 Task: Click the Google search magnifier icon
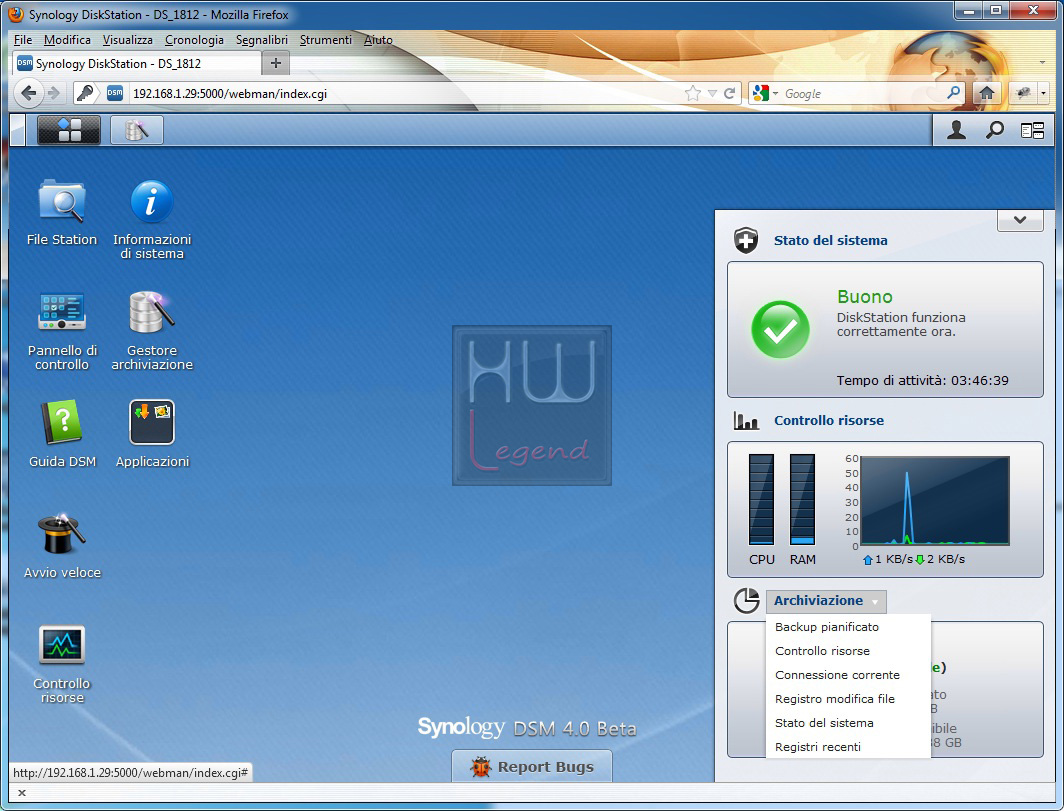(953, 92)
